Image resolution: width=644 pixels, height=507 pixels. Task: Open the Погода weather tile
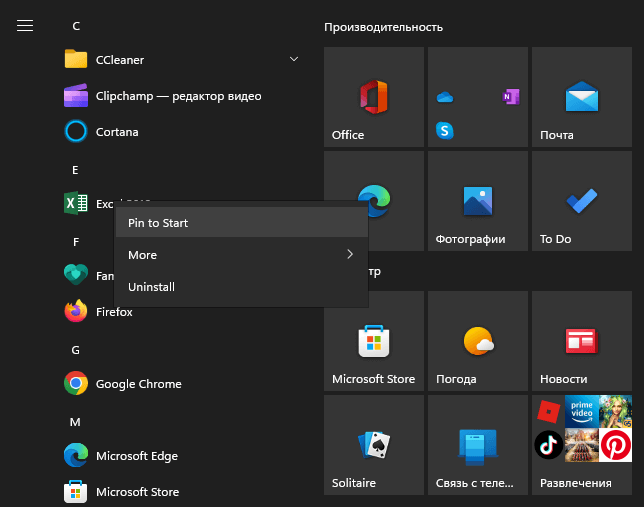point(478,341)
